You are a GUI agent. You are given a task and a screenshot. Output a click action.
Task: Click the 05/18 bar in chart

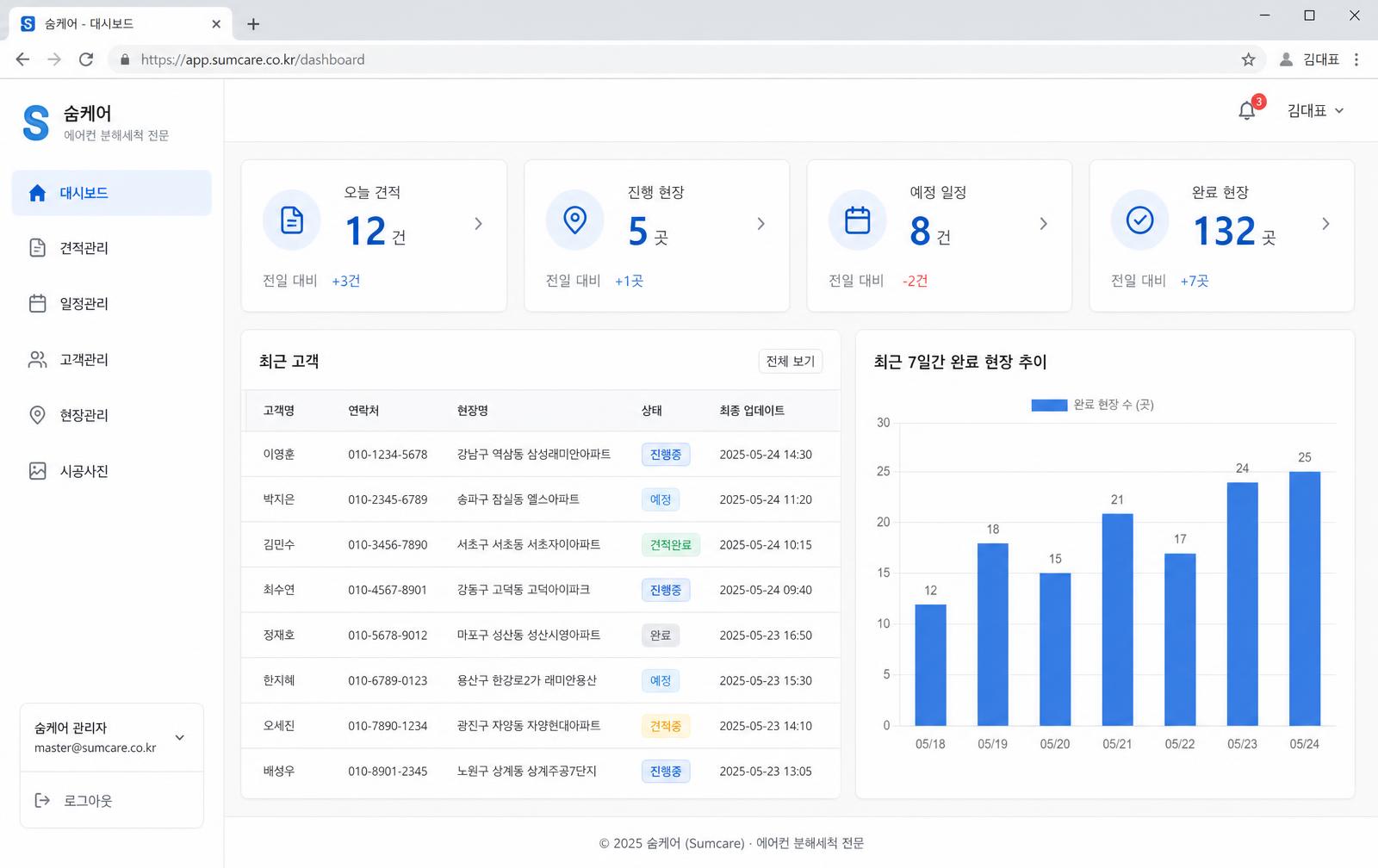click(930, 665)
